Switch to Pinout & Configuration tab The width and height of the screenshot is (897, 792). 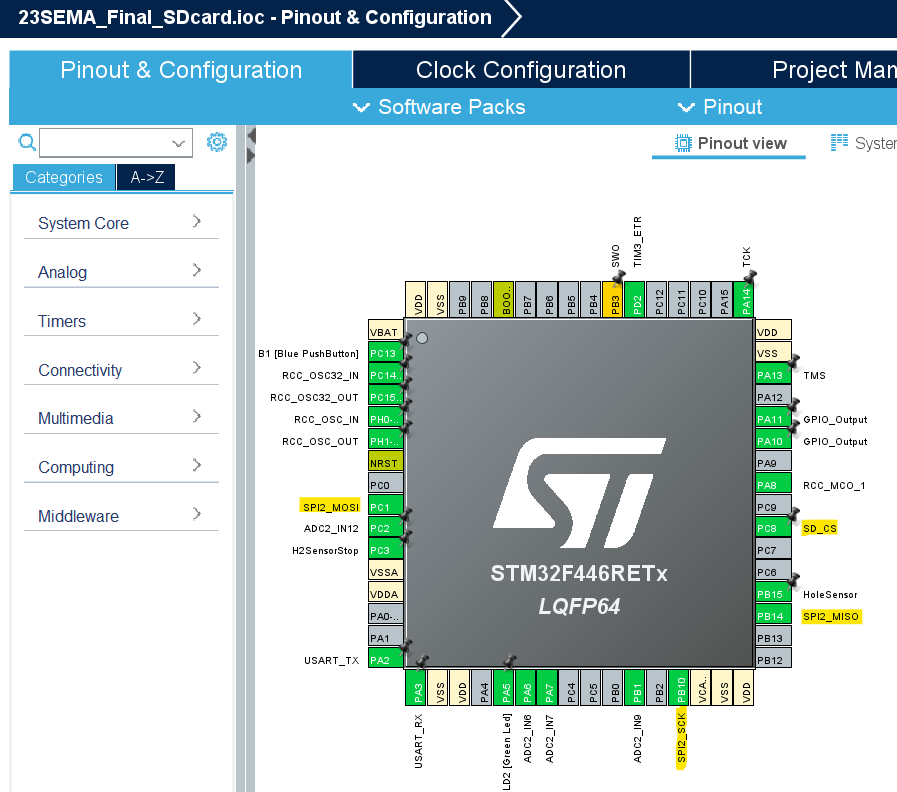tap(181, 70)
